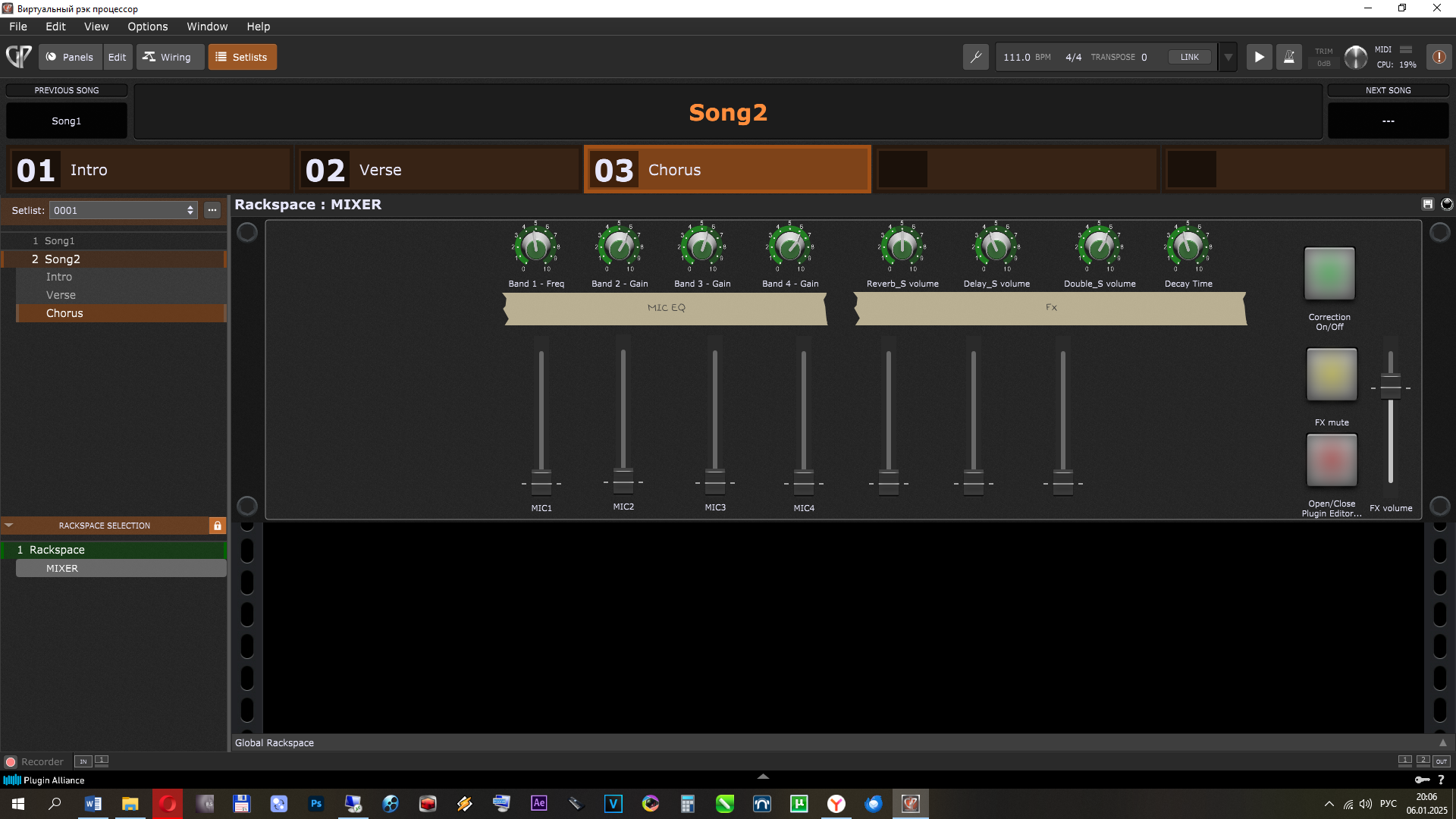The width and height of the screenshot is (1456, 819).
Task: Toggle panel Edit mode
Action: tap(117, 57)
